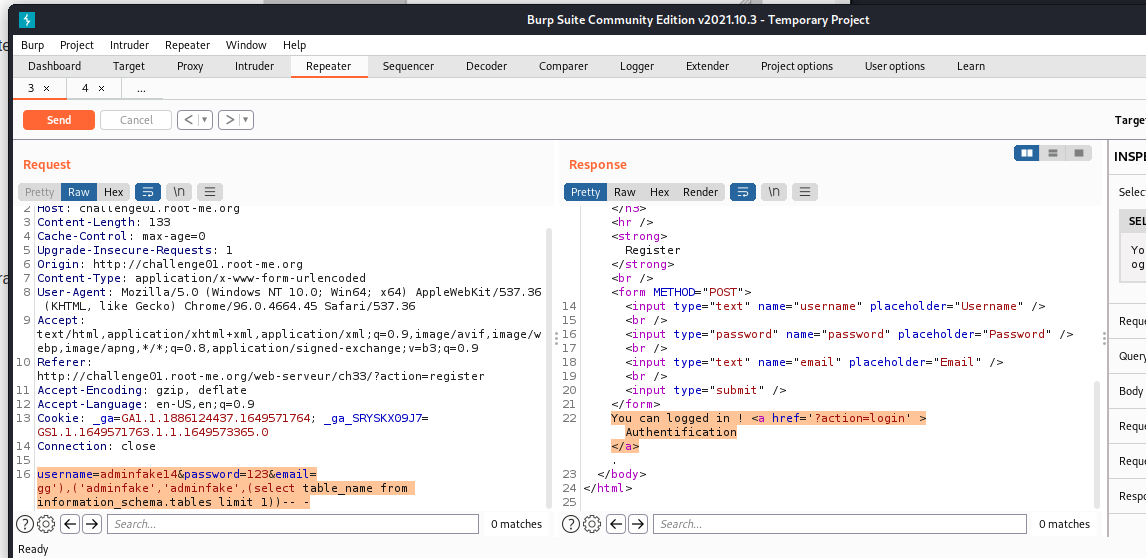Select side-by-side split layout icon
1146x558 pixels.
pyautogui.click(x=1026, y=153)
